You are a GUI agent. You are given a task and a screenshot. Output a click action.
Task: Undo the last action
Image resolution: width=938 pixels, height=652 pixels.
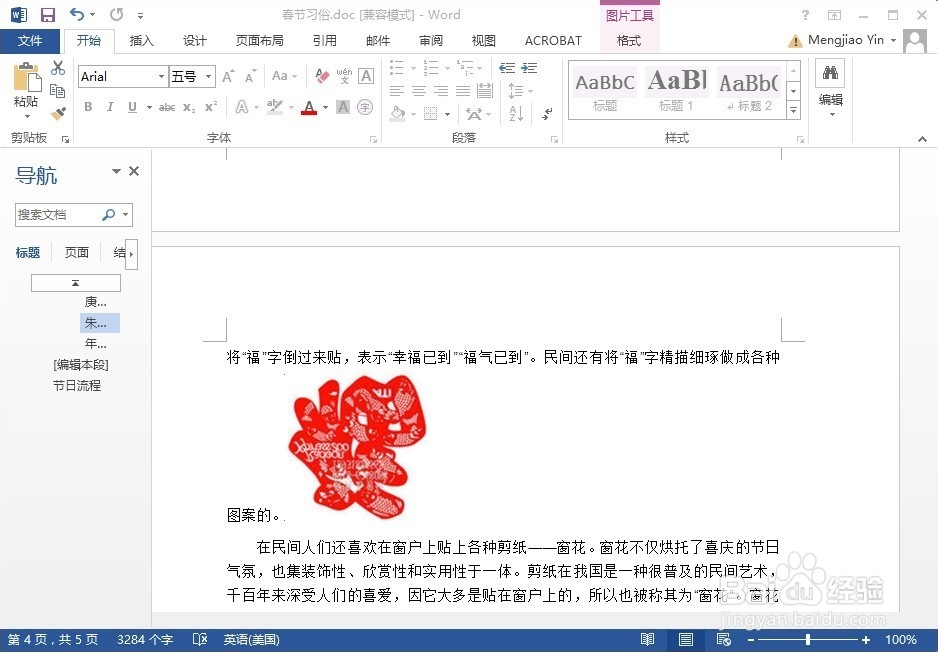77,14
